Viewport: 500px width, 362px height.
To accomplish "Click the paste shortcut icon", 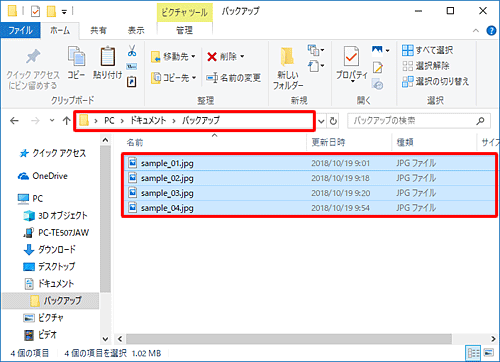I will click(x=132, y=81).
